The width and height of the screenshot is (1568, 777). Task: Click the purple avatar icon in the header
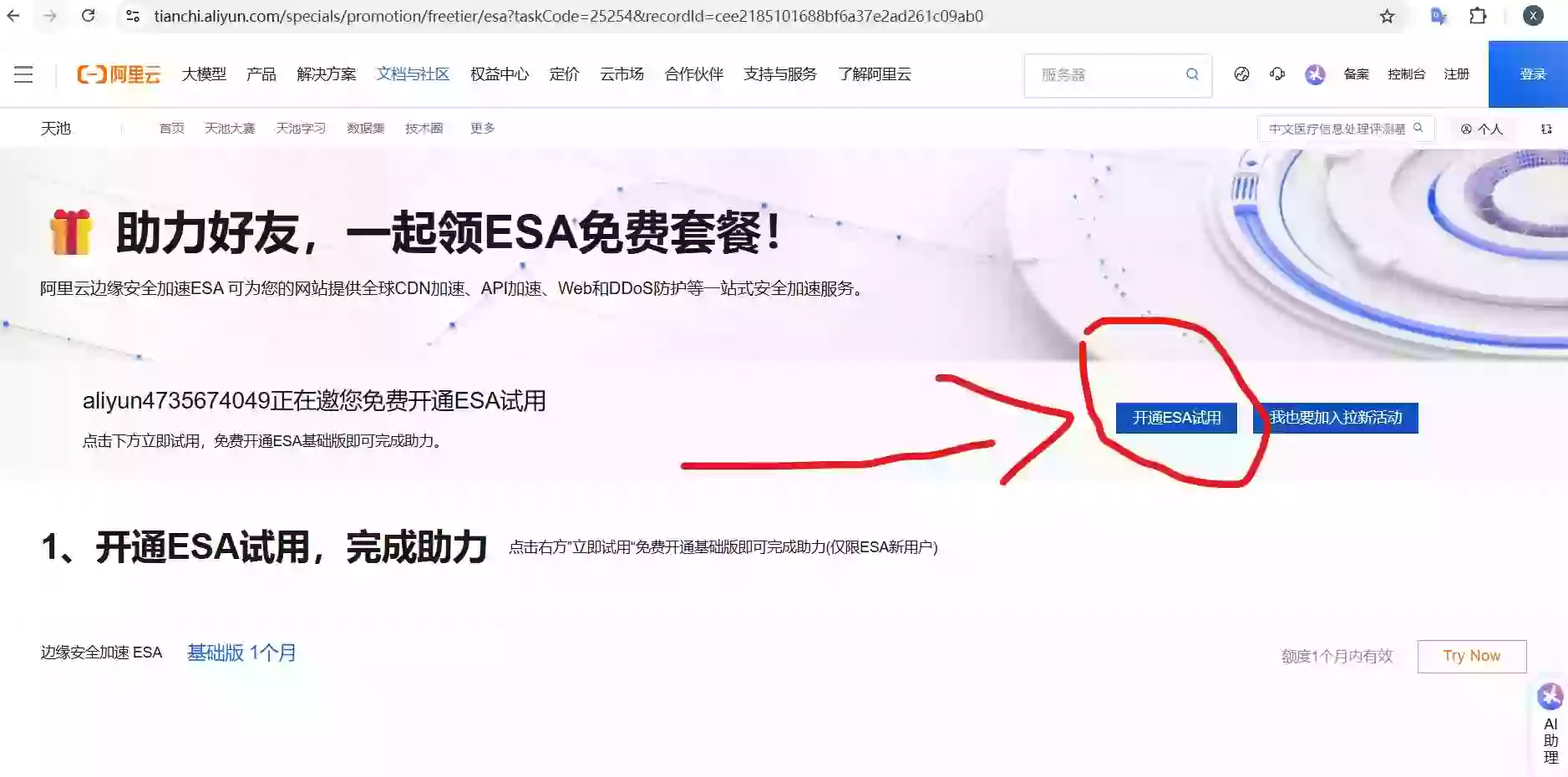[x=1315, y=74]
